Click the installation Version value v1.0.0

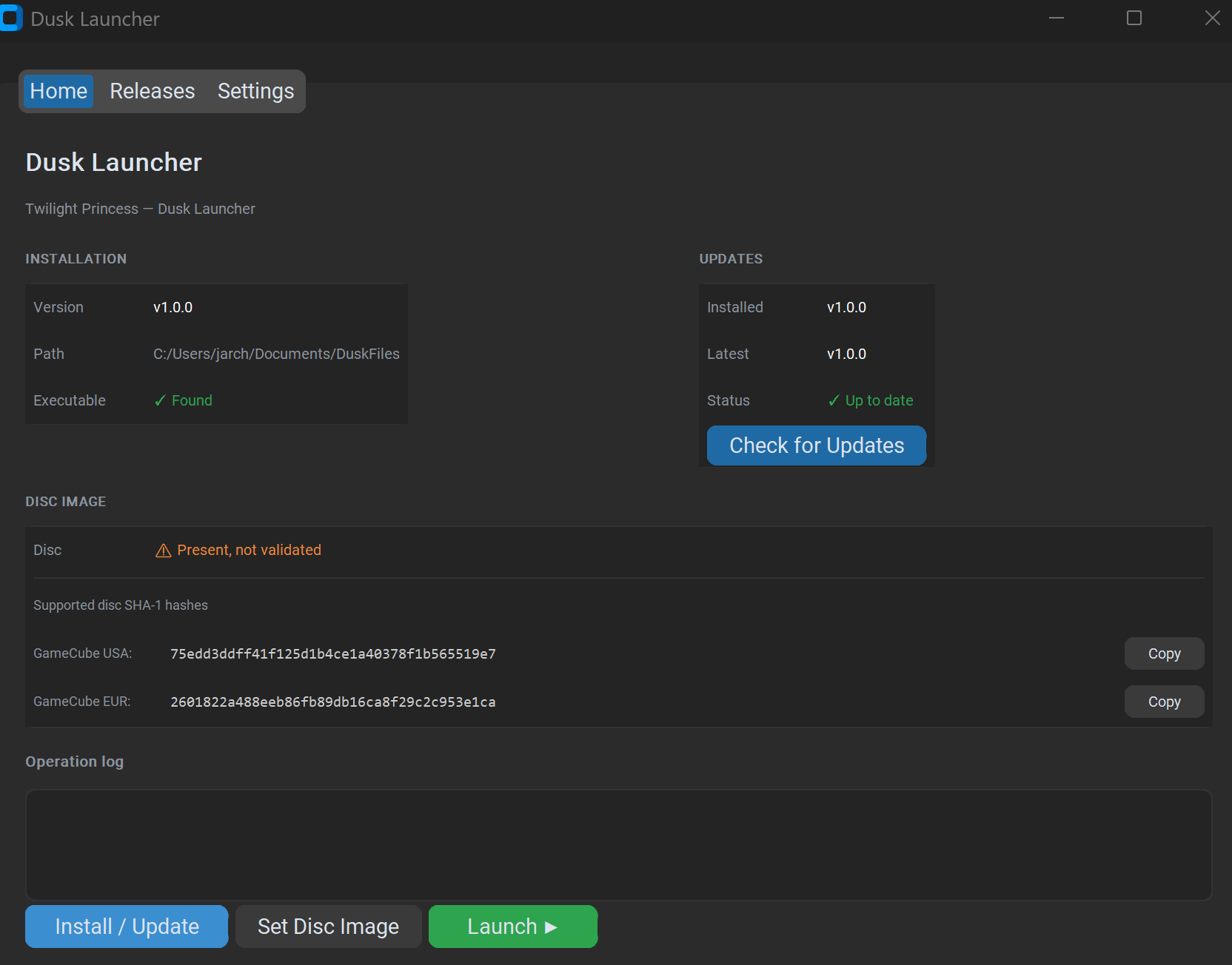tap(173, 307)
